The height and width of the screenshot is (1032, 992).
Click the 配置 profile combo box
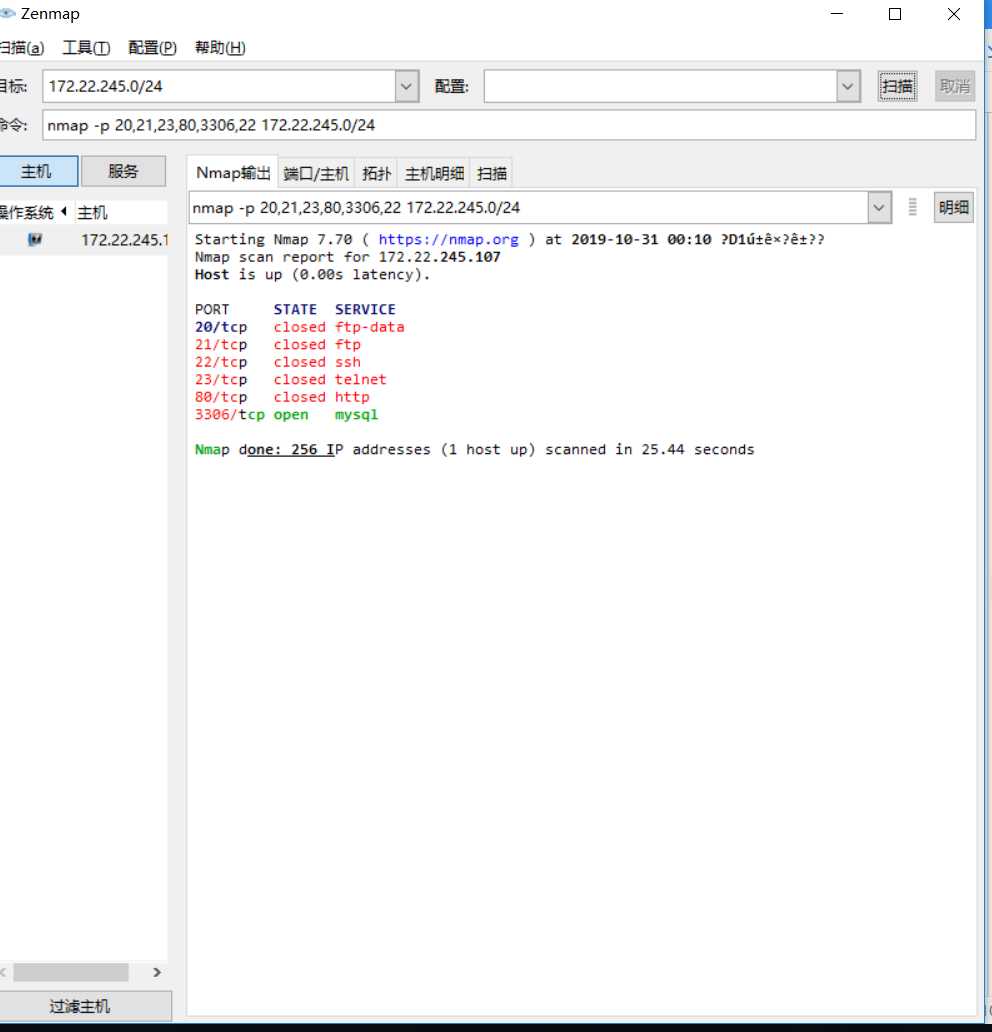click(660, 86)
